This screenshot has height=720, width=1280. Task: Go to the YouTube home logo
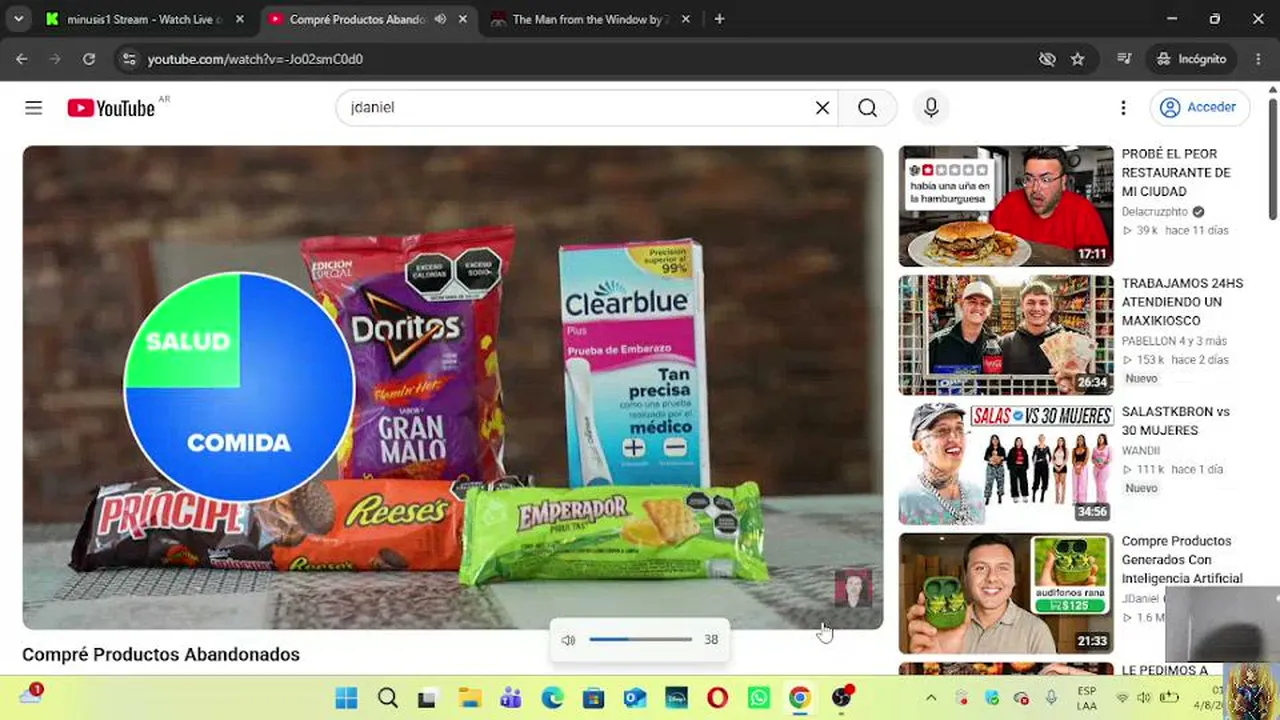click(x=111, y=108)
